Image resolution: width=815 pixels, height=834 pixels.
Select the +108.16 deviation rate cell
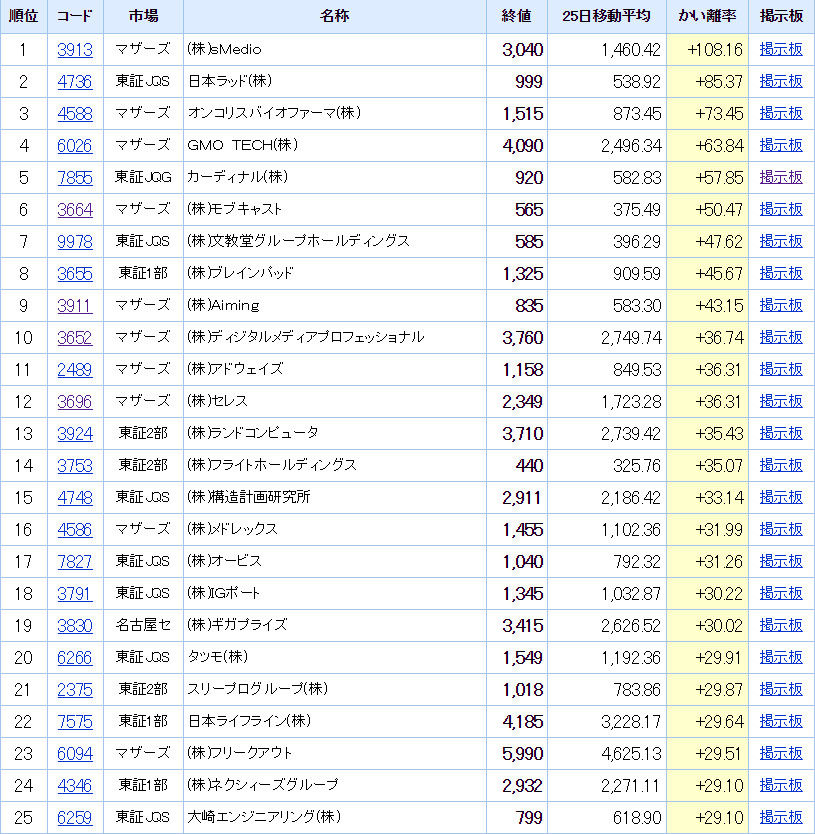[707, 49]
